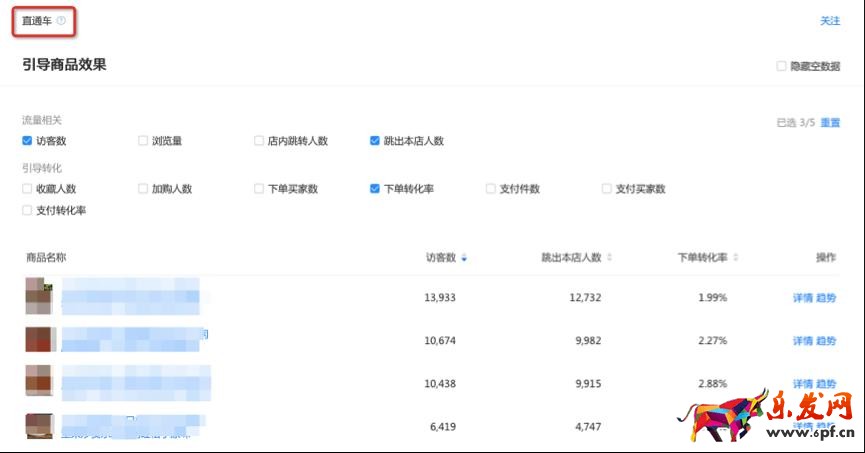Enable the 支付转化率 checkbox
Image resolution: width=865 pixels, height=453 pixels.
27,210
